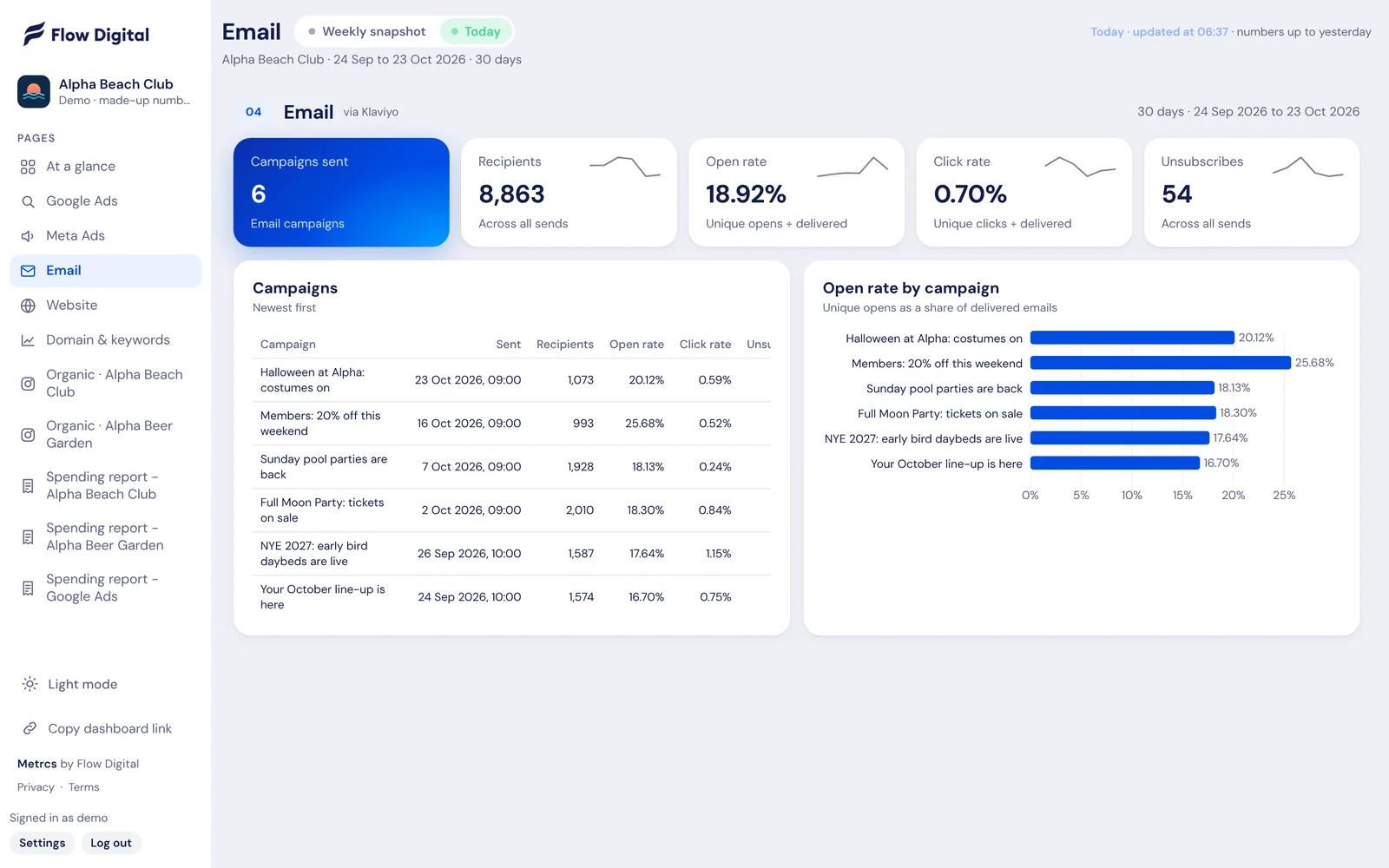The width and height of the screenshot is (1389, 868).
Task: Click the chain link icon beside Copy dashboard link
Action: click(30, 728)
